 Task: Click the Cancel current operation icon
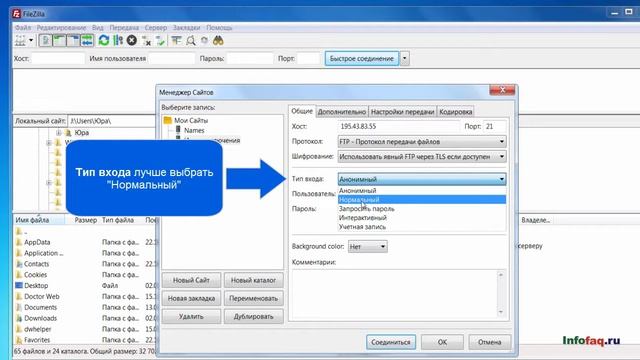point(131,40)
